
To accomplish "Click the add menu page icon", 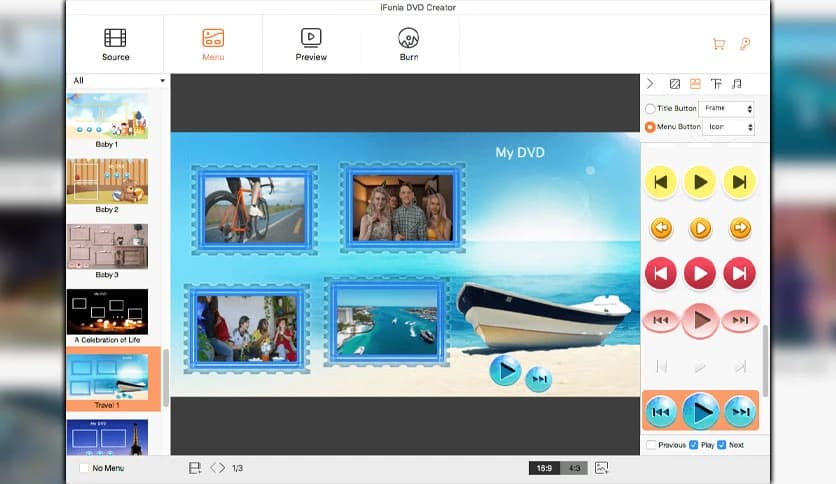I will pyautogui.click(x=195, y=468).
